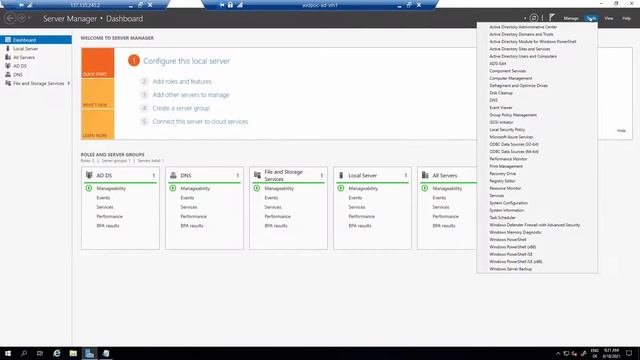This screenshot has width=640, height=360.
Task: Click the Local Server tile icon
Action: [341, 175]
